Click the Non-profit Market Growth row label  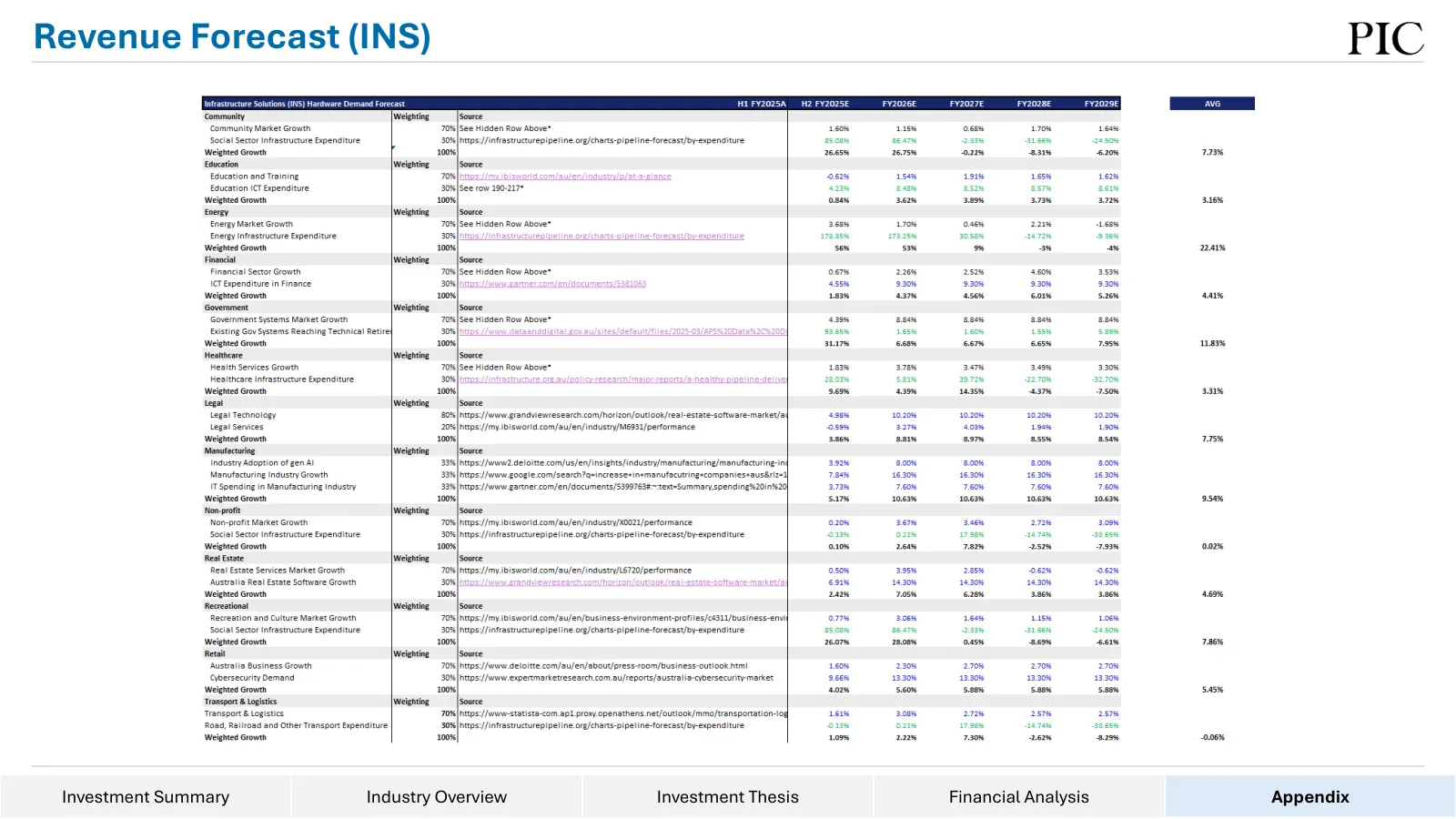pyautogui.click(x=258, y=522)
